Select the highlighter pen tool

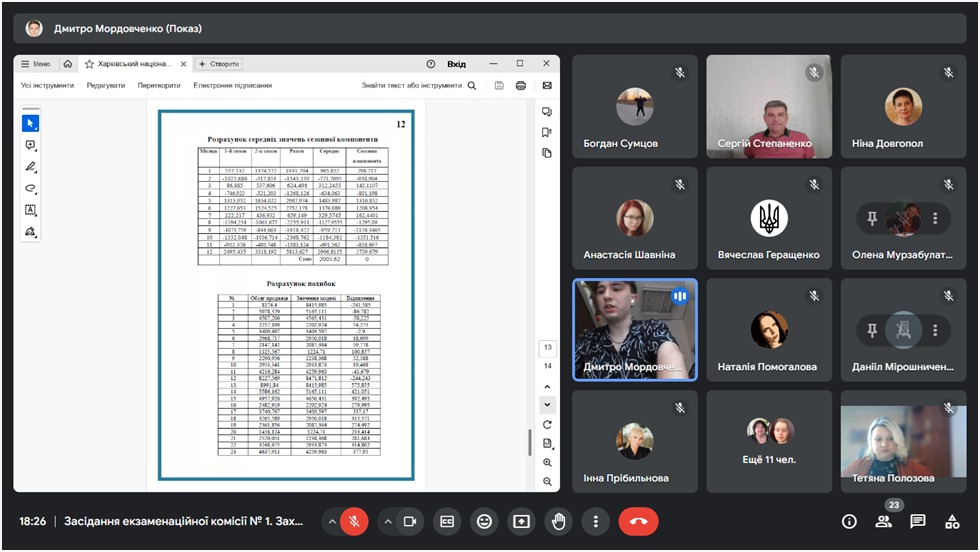30,167
